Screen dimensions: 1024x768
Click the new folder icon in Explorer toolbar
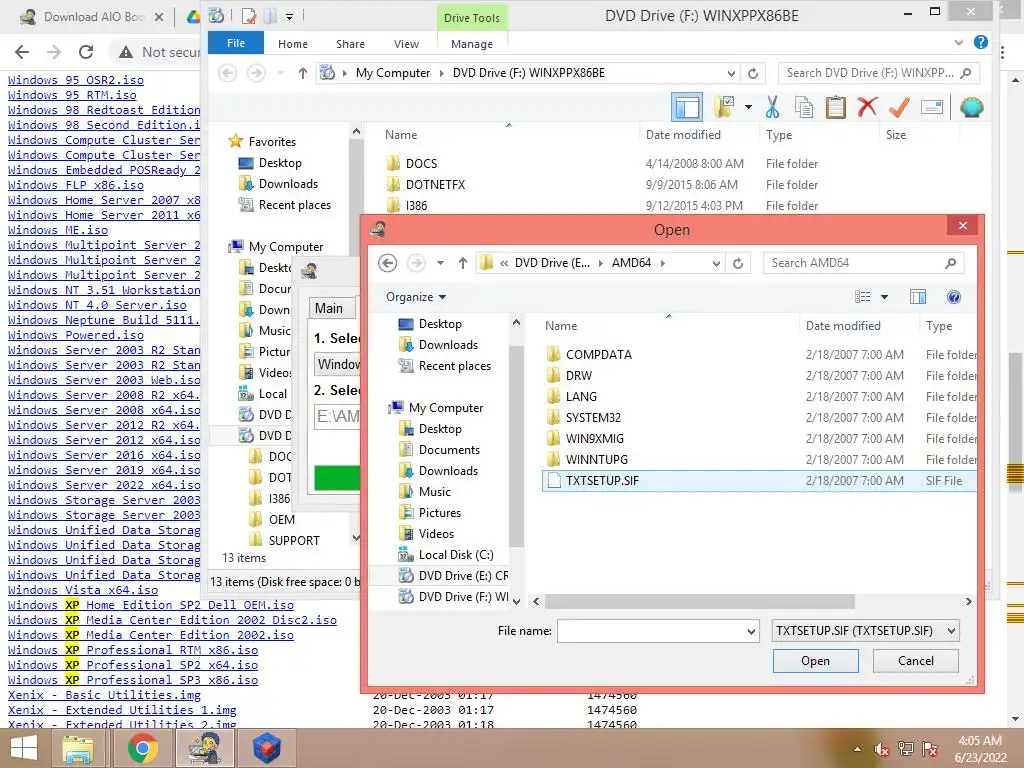tap(724, 107)
